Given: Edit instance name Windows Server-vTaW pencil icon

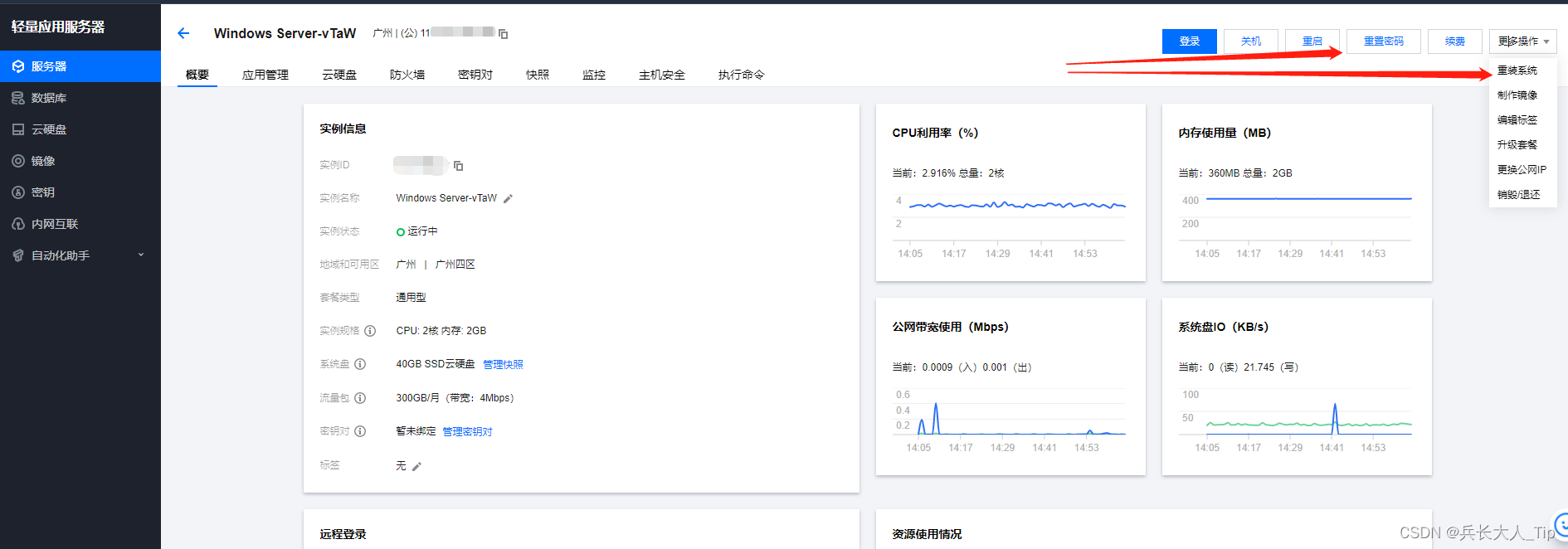Looking at the screenshot, I should pyautogui.click(x=509, y=199).
